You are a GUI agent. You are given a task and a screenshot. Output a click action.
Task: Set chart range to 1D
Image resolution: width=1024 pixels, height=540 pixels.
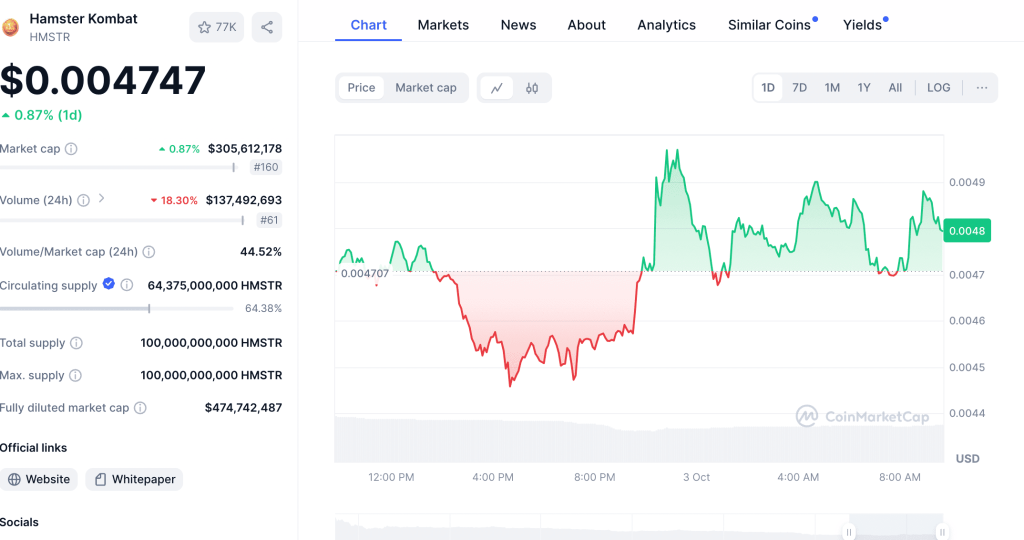pos(768,87)
